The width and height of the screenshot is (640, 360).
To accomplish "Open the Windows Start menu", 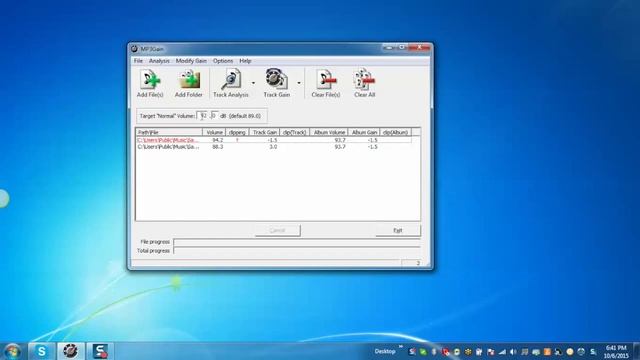I will [x=12, y=351].
